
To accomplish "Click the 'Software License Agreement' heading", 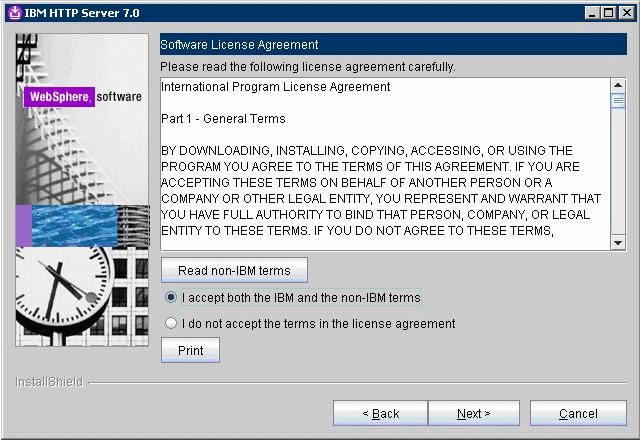I will (x=239, y=44).
